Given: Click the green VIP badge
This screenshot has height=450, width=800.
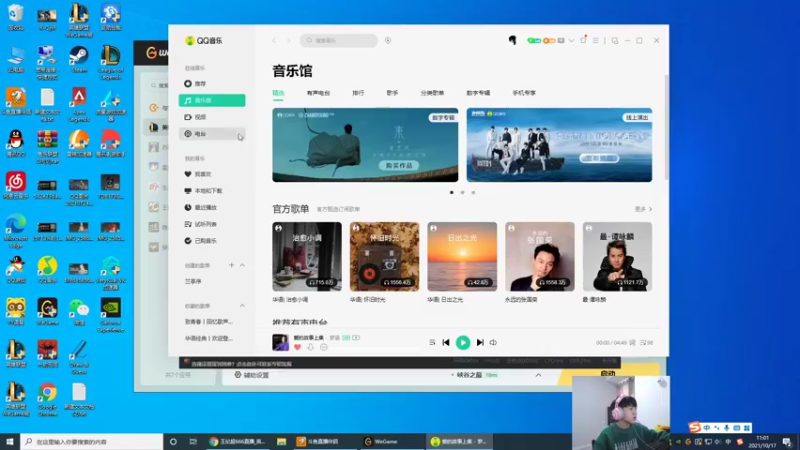Looking at the screenshot, I should click(x=534, y=40).
